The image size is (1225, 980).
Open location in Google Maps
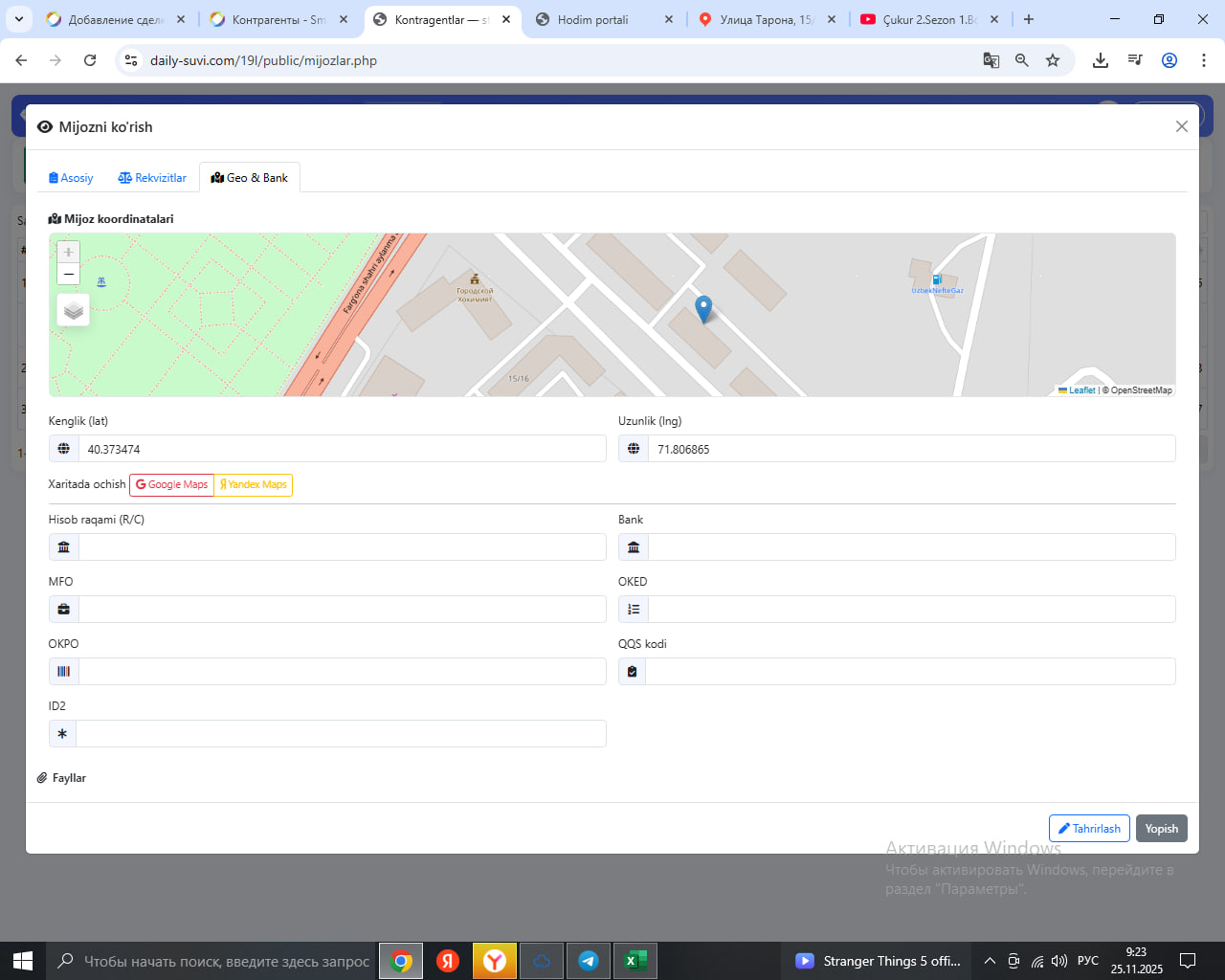point(172,484)
